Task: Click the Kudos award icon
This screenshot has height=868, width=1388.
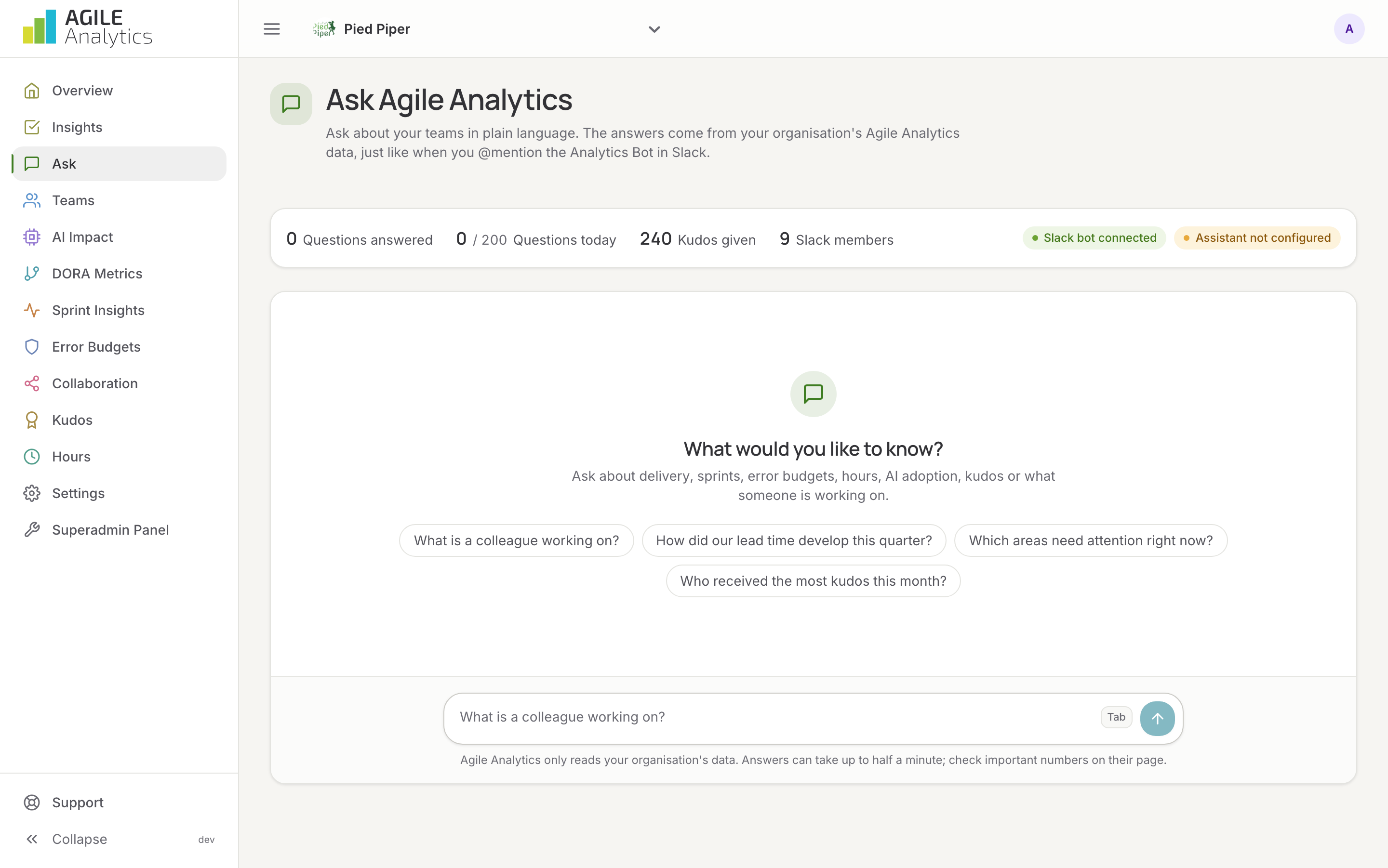Action: pos(32,420)
